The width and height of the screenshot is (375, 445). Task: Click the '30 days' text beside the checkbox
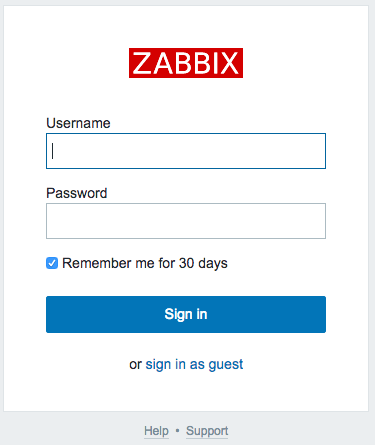pos(203,263)
